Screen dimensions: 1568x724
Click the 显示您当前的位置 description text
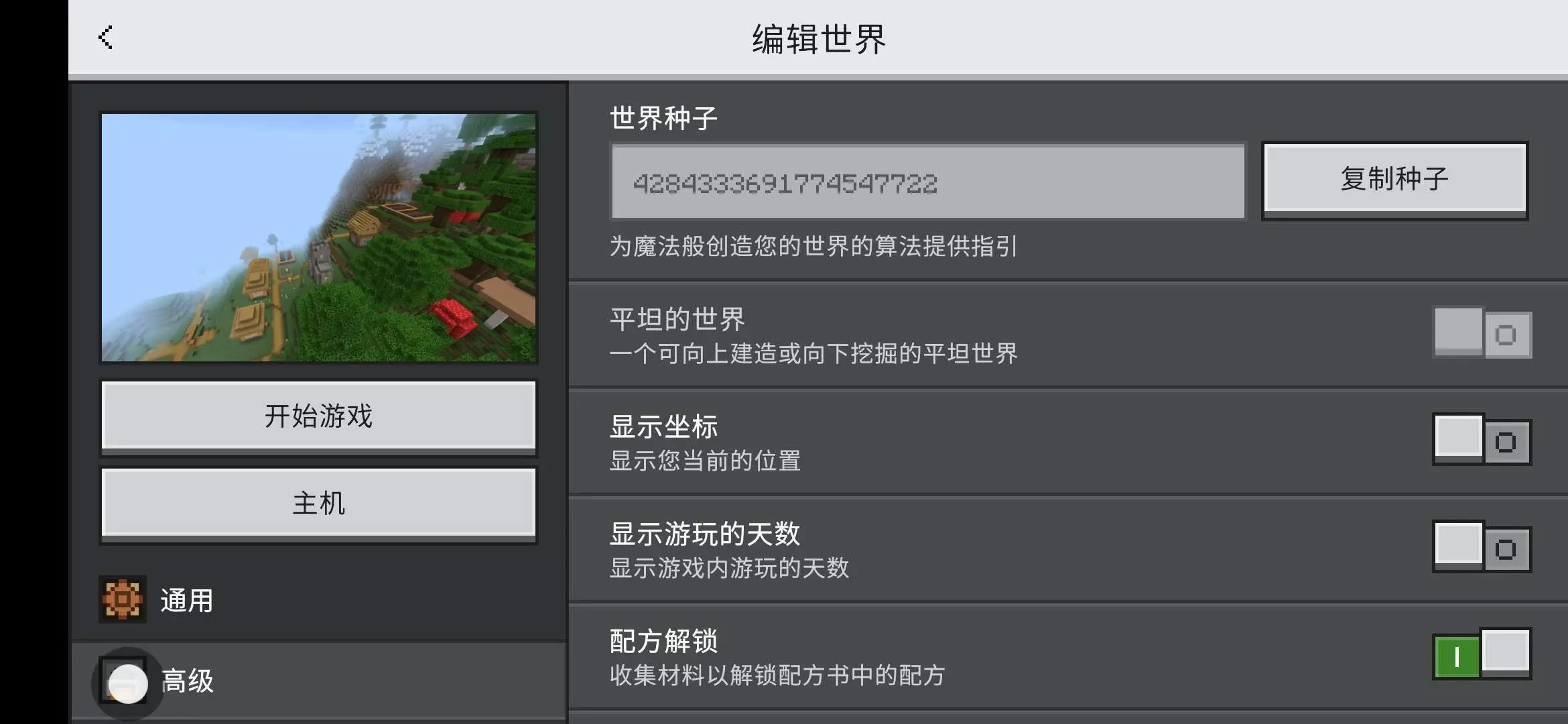coord(705,461)
